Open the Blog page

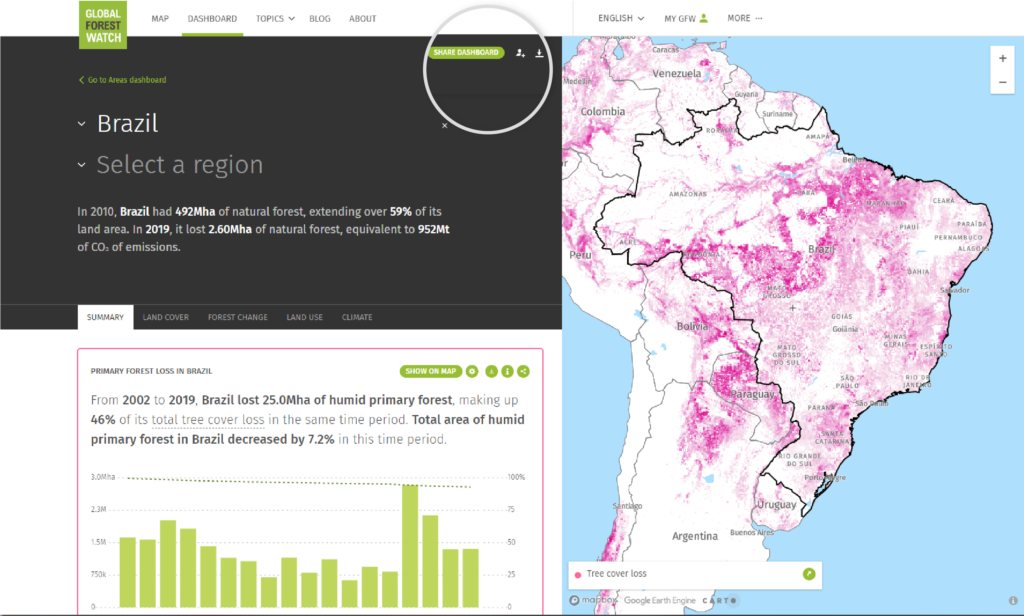click(319, 18)
